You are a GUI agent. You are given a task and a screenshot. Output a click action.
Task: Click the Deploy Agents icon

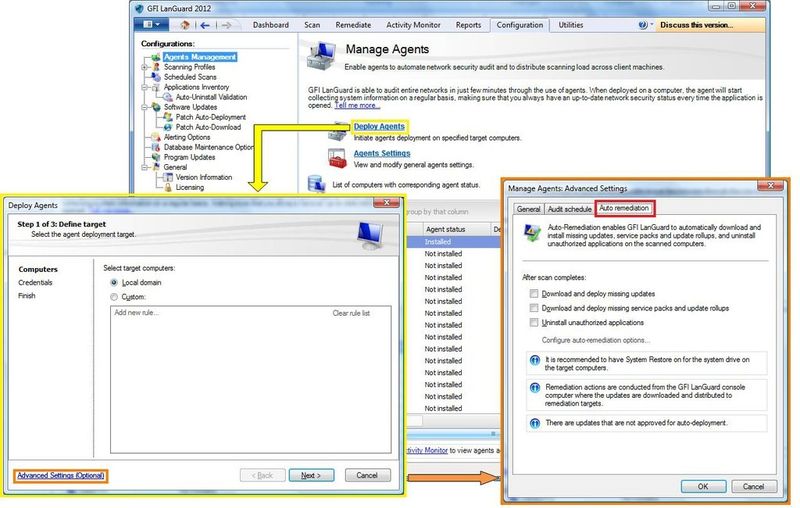point(338,132)
